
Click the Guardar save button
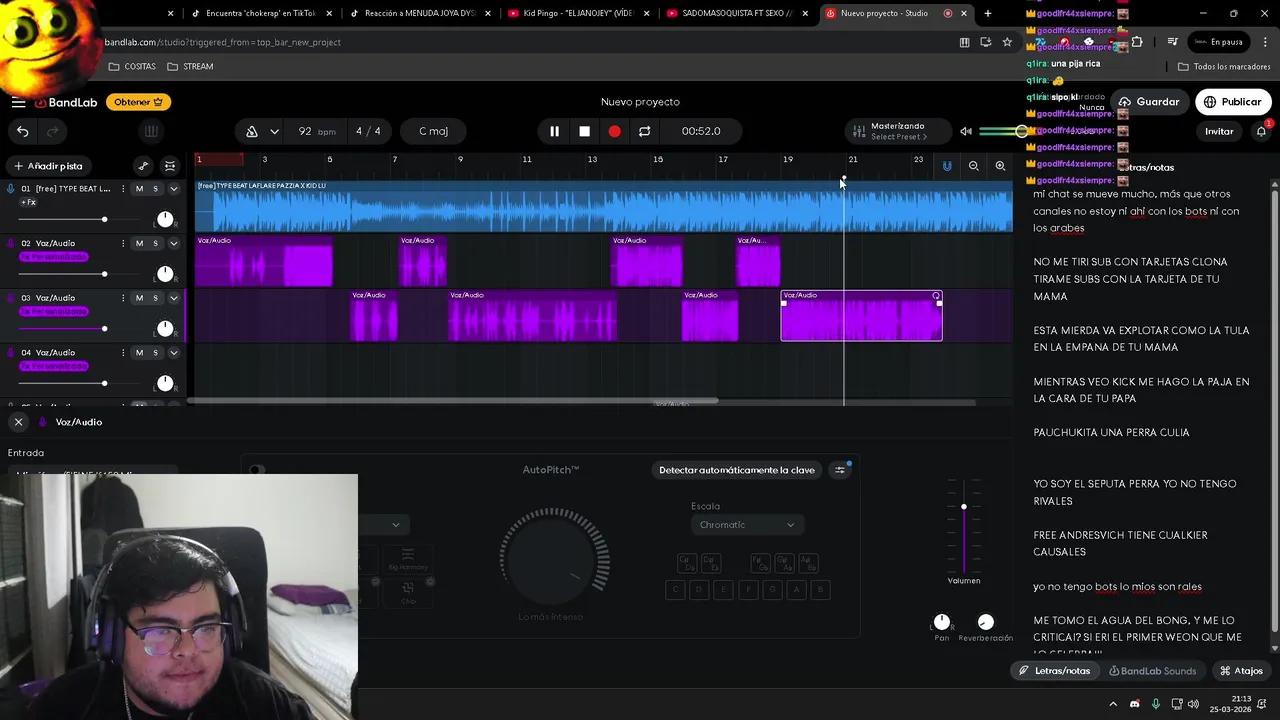click(1149, 102)
